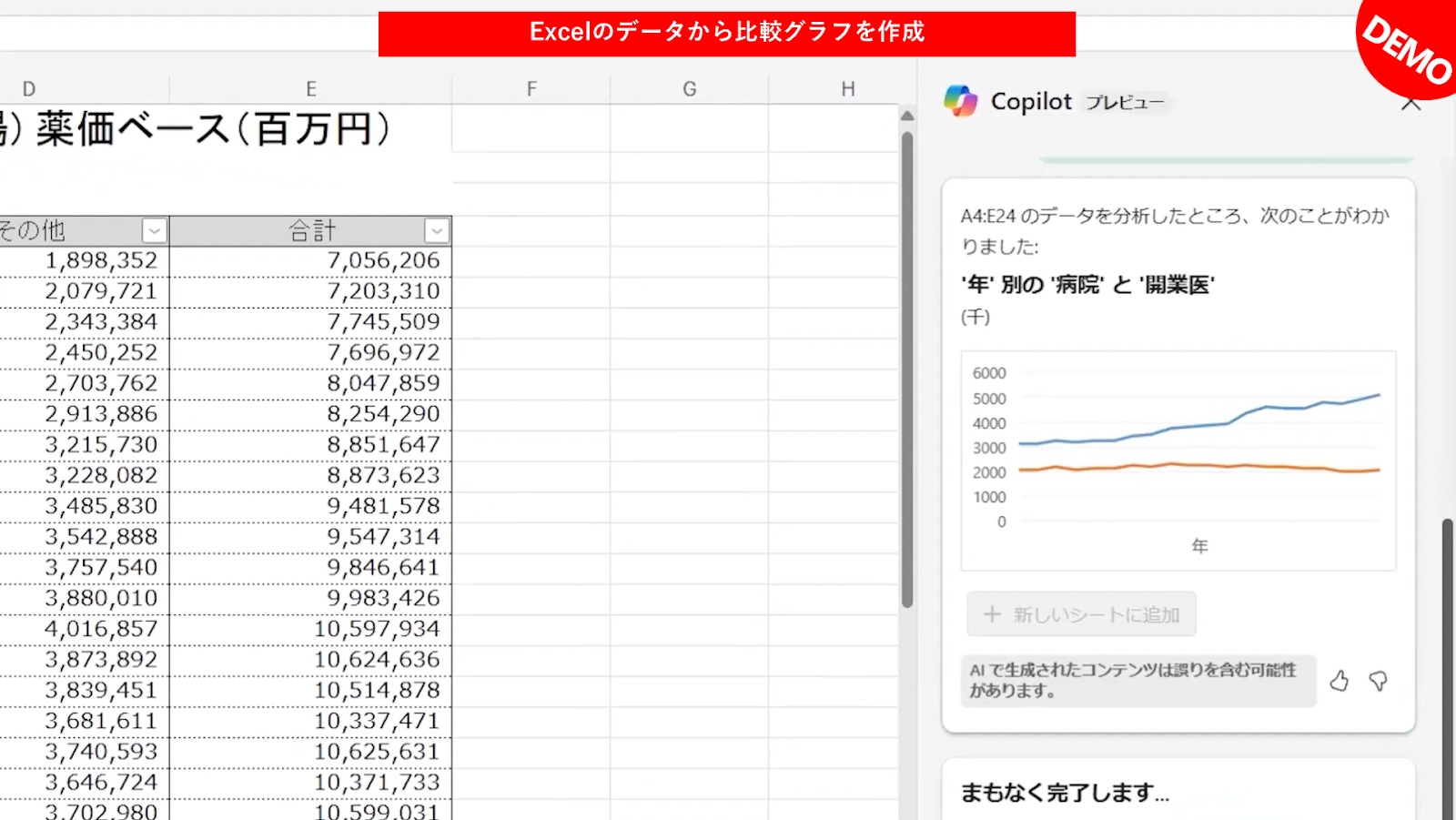
Task: Click the plus icon on 新しいシートに追加
Action: [x=992, y=615]
